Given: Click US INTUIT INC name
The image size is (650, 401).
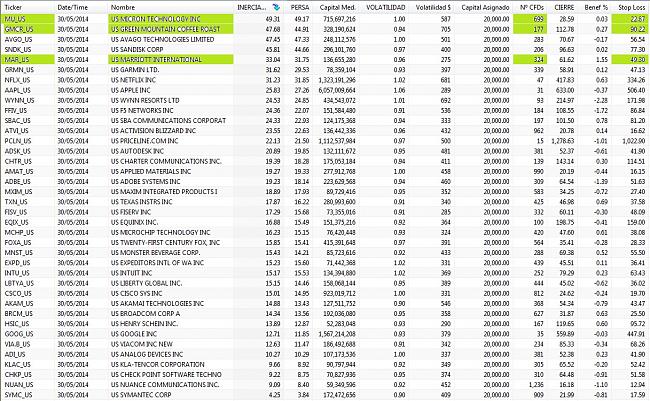Looking at the screenshot, I should point(131,273).
